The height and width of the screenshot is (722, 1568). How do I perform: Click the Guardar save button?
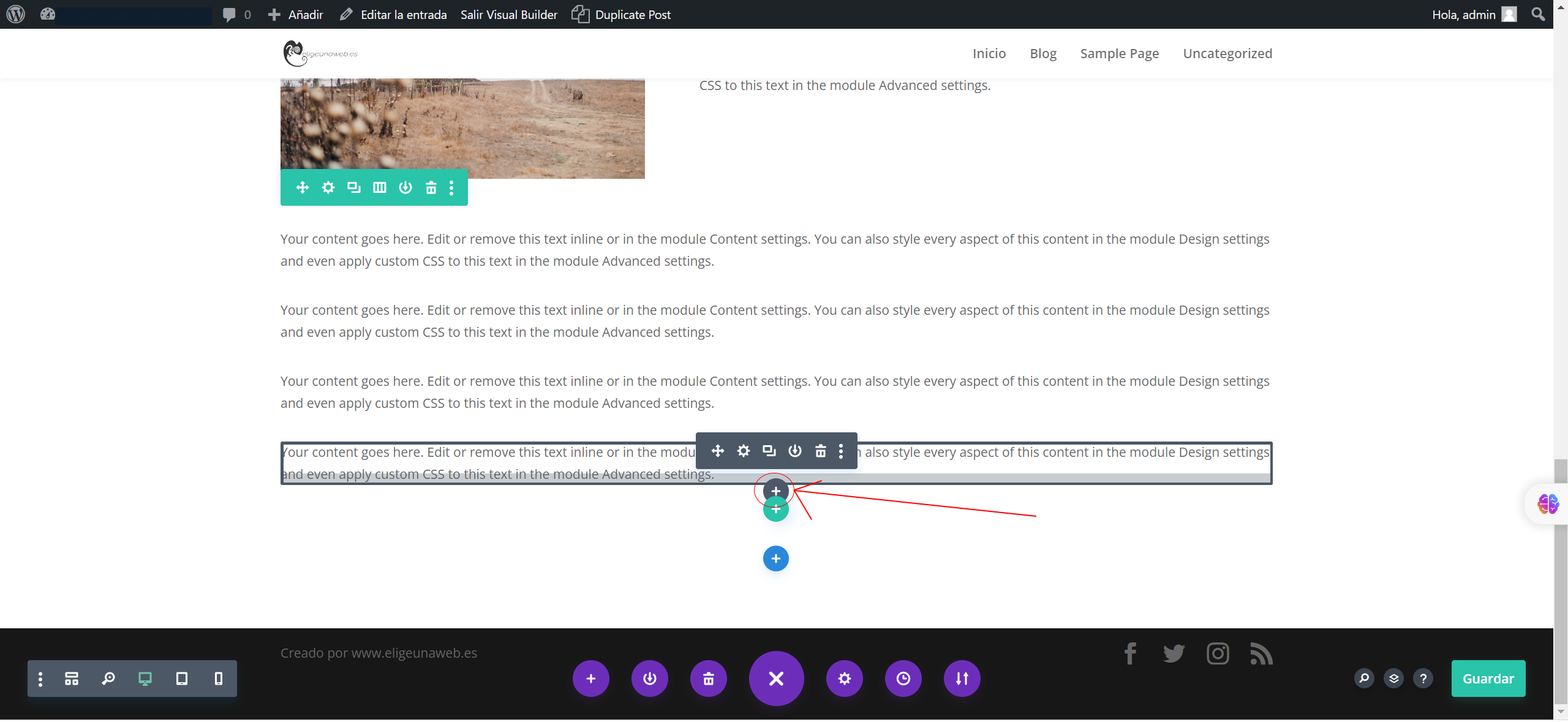pyautogui.click(x=1488, y=679)
